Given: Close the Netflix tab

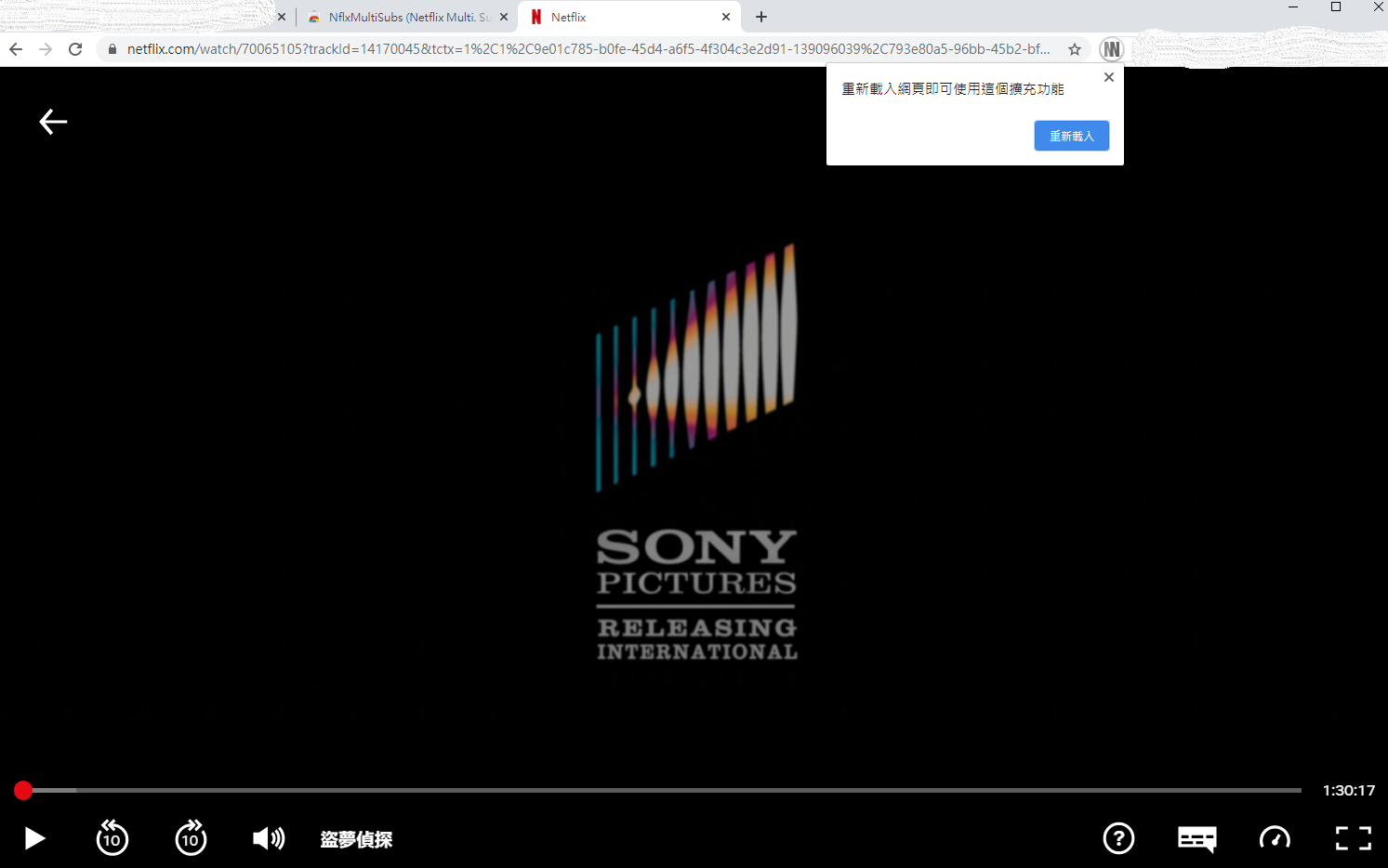Looking at the screenshot, I should point(726,17).
